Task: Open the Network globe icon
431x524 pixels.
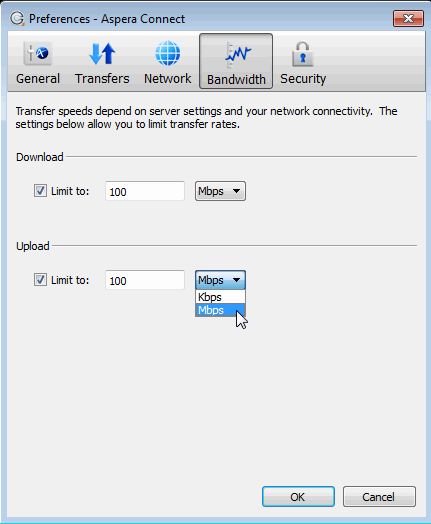Action: (167, 53)
